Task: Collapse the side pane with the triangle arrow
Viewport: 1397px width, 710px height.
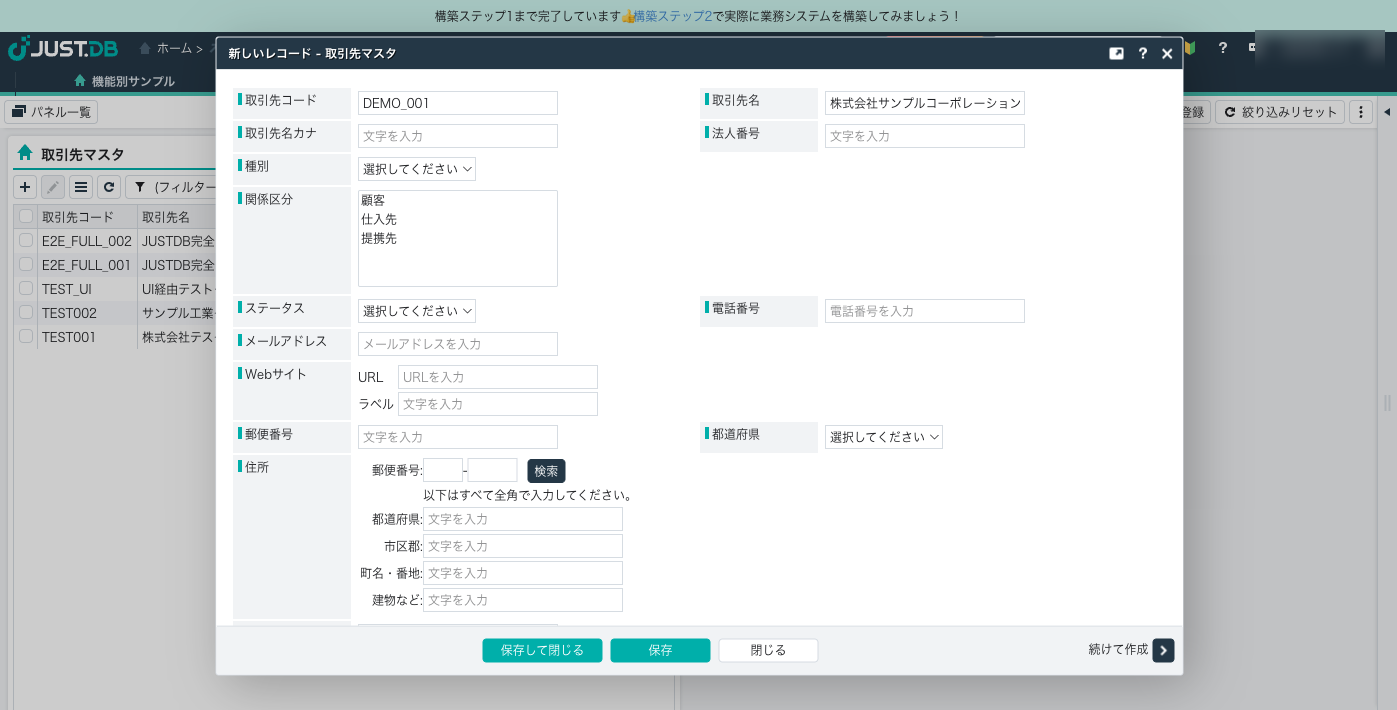Action: 1387,112
